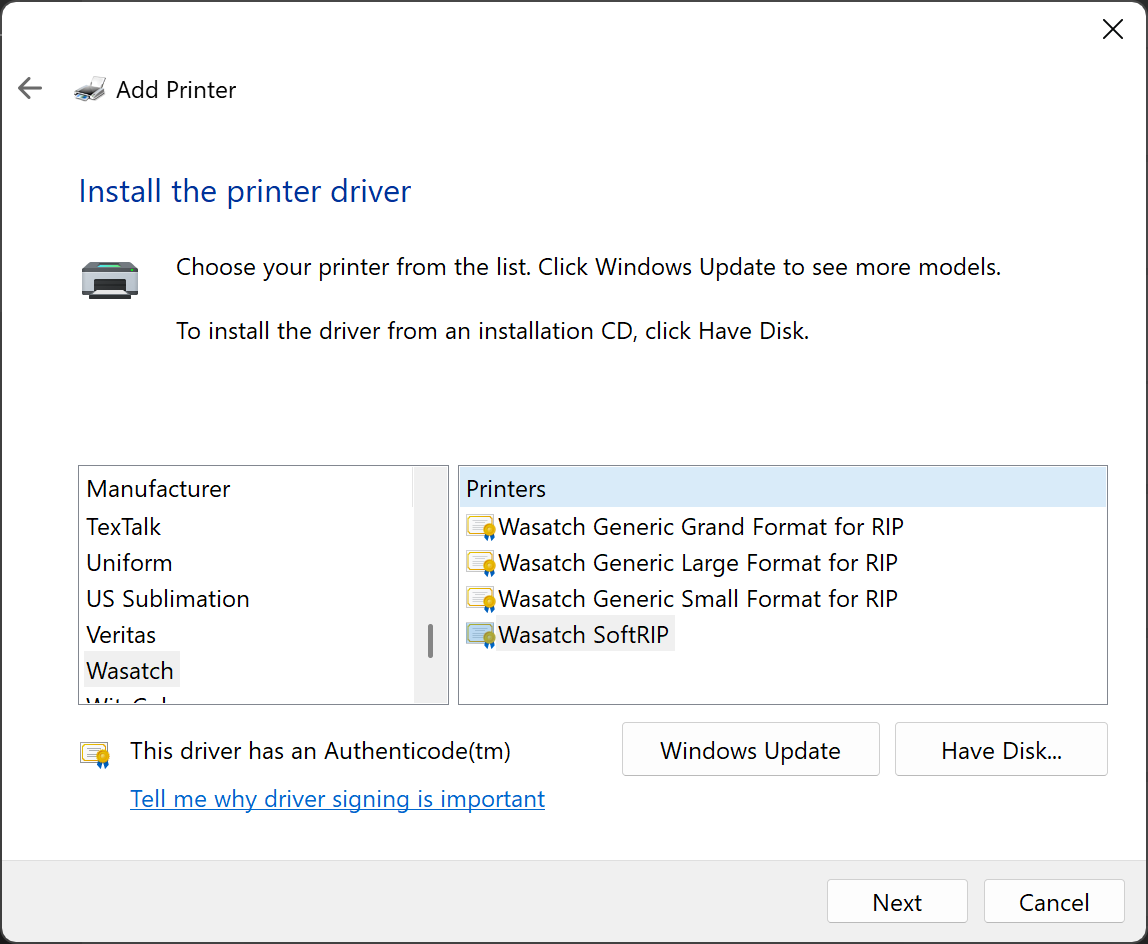Open Windows Update for more models
Image resolution: width=1148 pixels, height=944 pixels.
(750, 750)
